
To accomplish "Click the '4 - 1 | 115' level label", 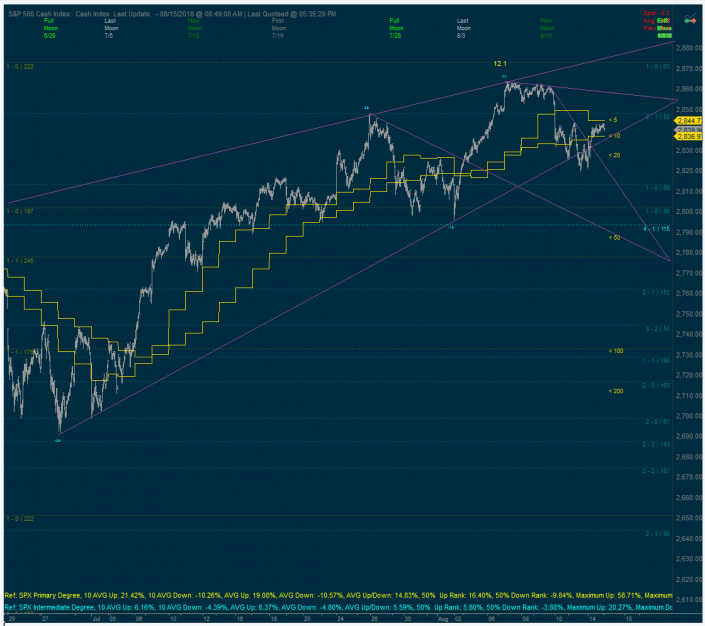I will click(x=656, y=229).
